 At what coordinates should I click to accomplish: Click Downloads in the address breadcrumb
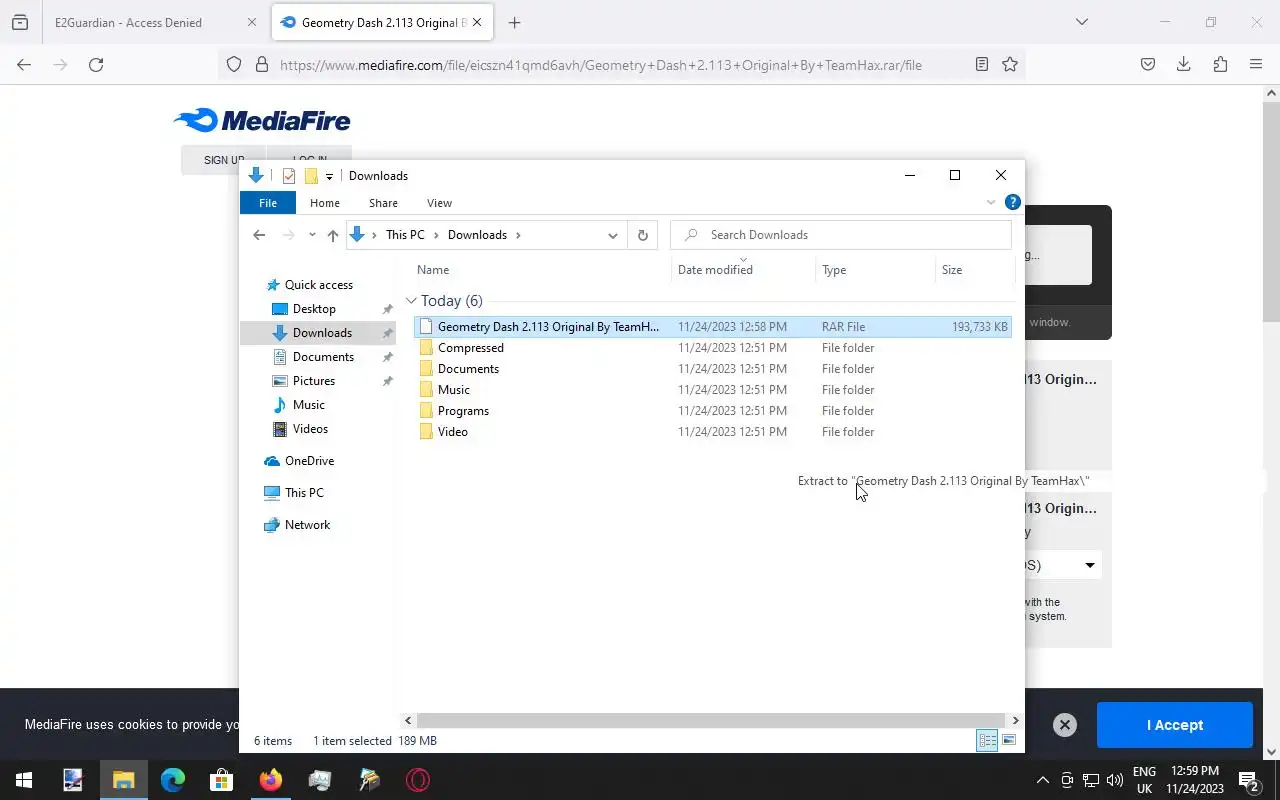[477, 235]
